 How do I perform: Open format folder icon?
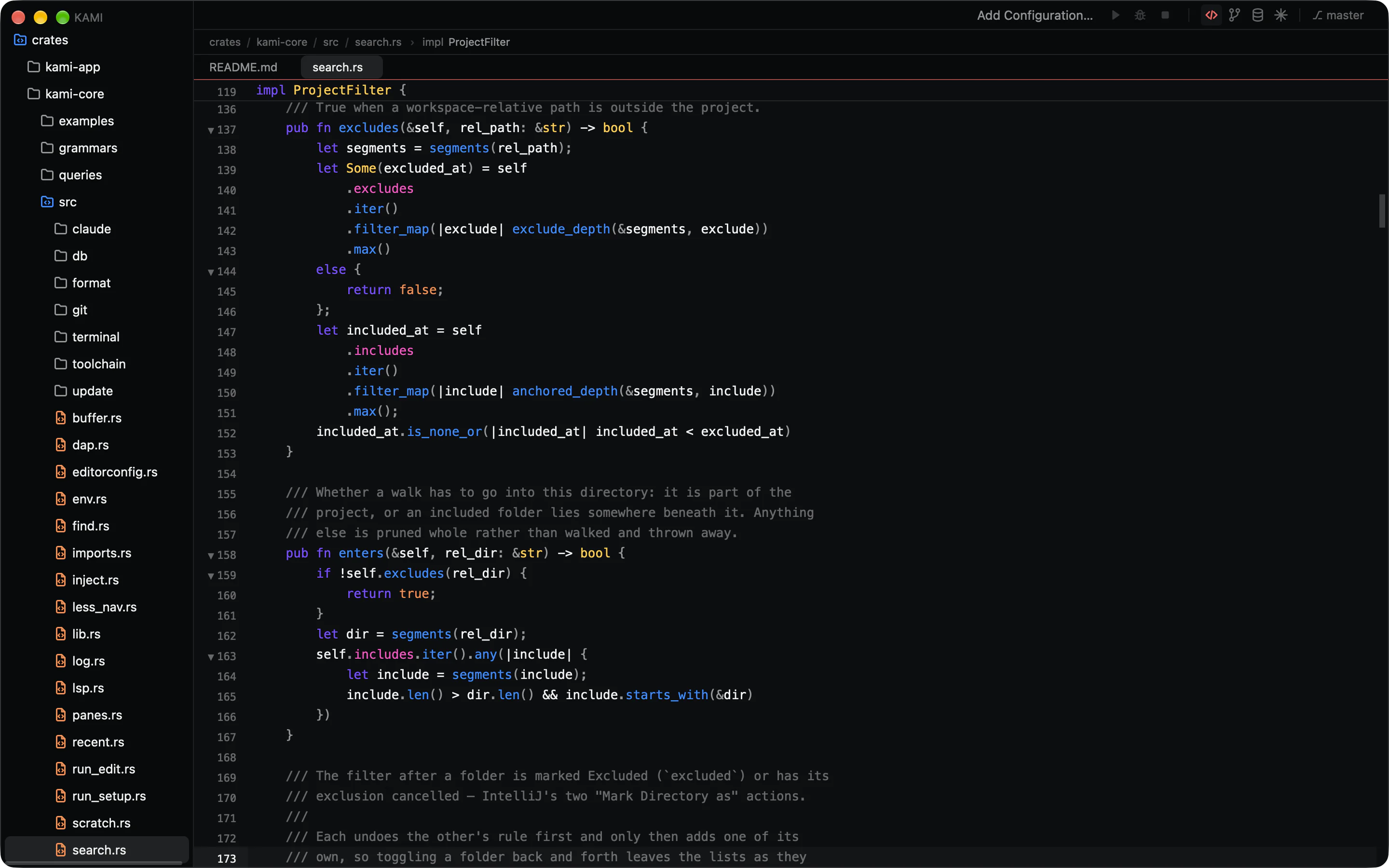coord(60,283)
